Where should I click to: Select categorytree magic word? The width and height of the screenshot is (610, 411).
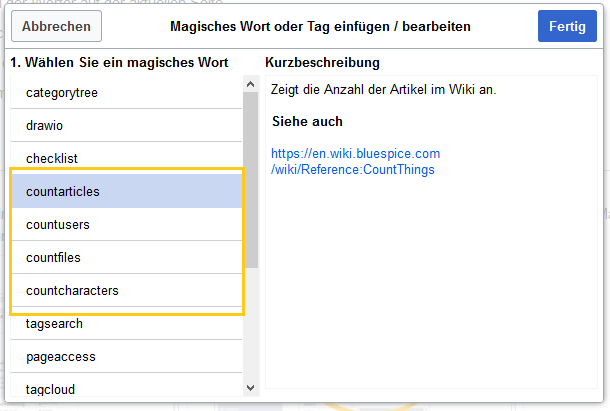click(126, 93)
